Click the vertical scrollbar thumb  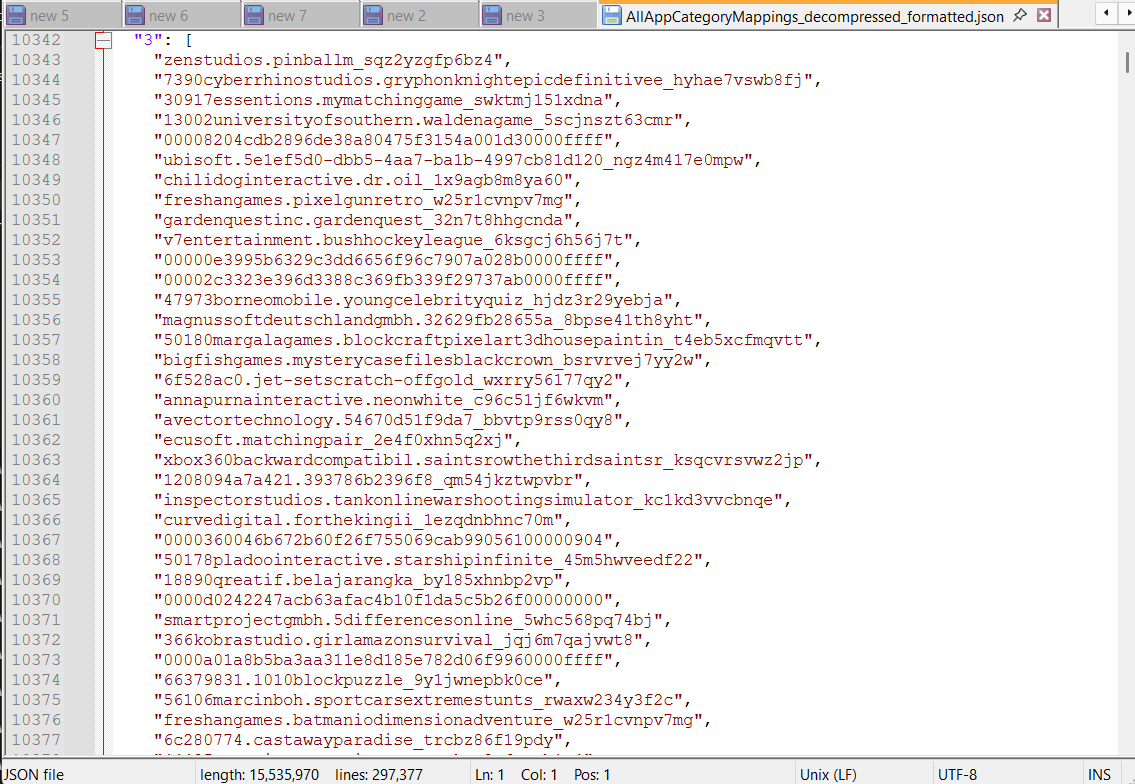click(x=1127, y=62)
